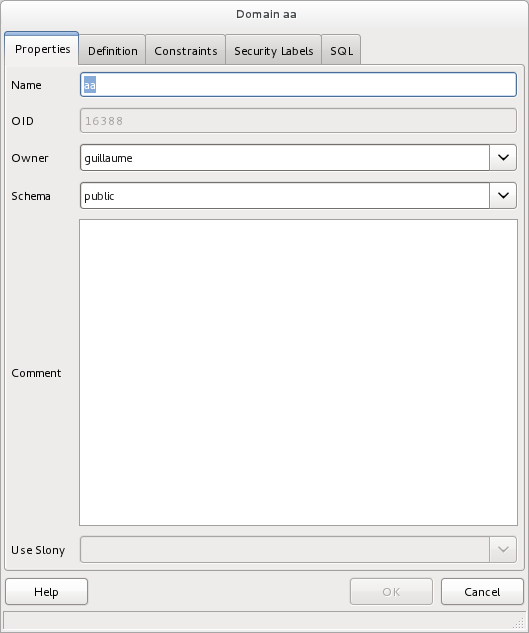Click the Domain aa title bar
Viewport: 529px width, 633px height.
tap(264, 14)
